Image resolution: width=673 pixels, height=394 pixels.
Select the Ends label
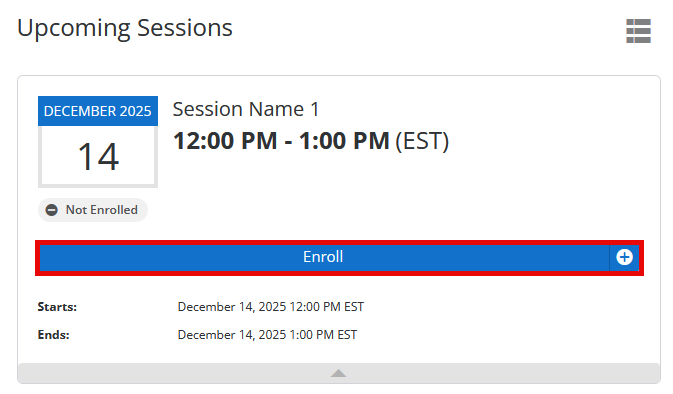pos(54,335)
